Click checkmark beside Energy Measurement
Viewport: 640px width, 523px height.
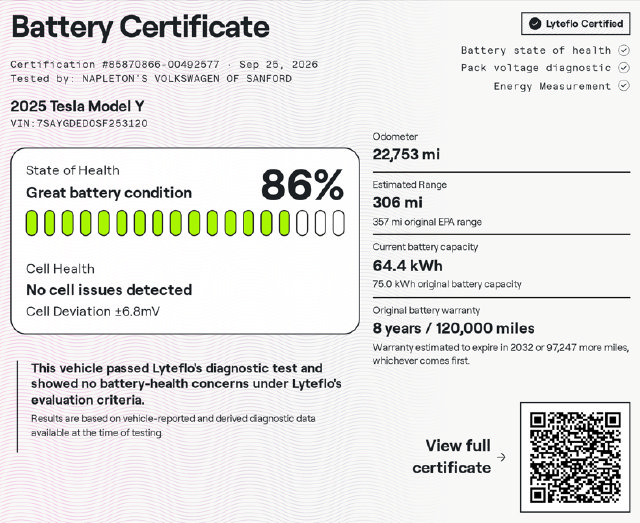(x=623, y=86)
